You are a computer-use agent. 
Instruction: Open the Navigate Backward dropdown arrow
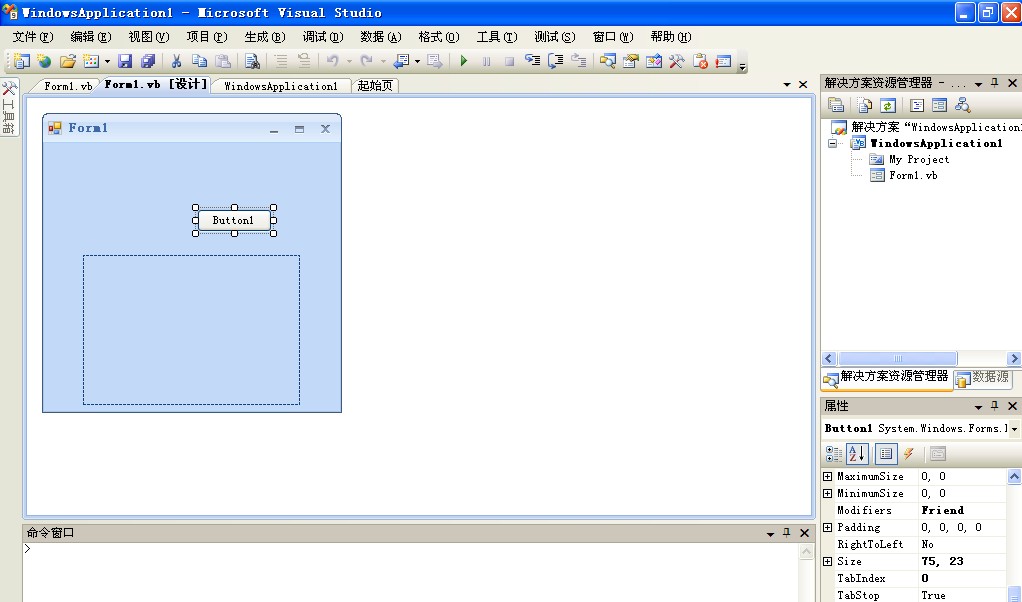click(417, 61)
